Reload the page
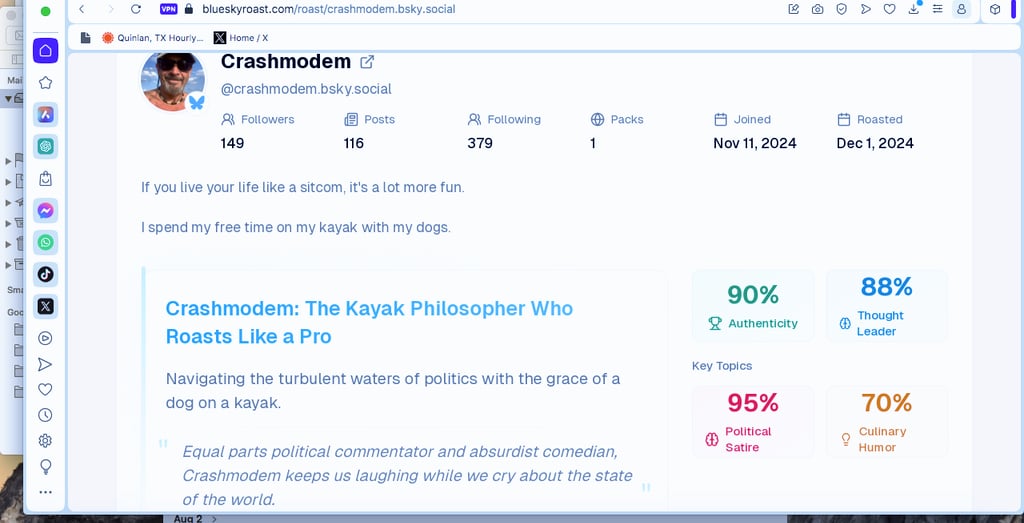Screen dimensions: 1024x523 pos(136,9)
